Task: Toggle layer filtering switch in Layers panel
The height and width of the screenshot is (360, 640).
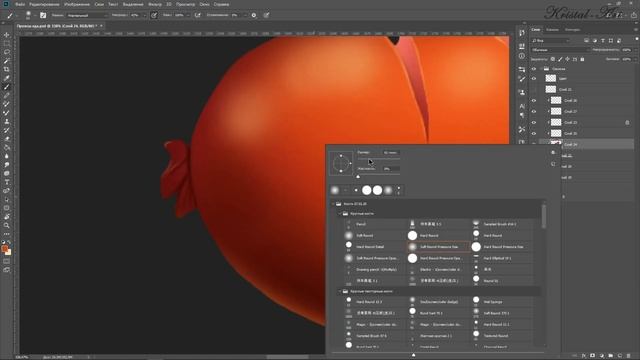Action: coord(637,39)
